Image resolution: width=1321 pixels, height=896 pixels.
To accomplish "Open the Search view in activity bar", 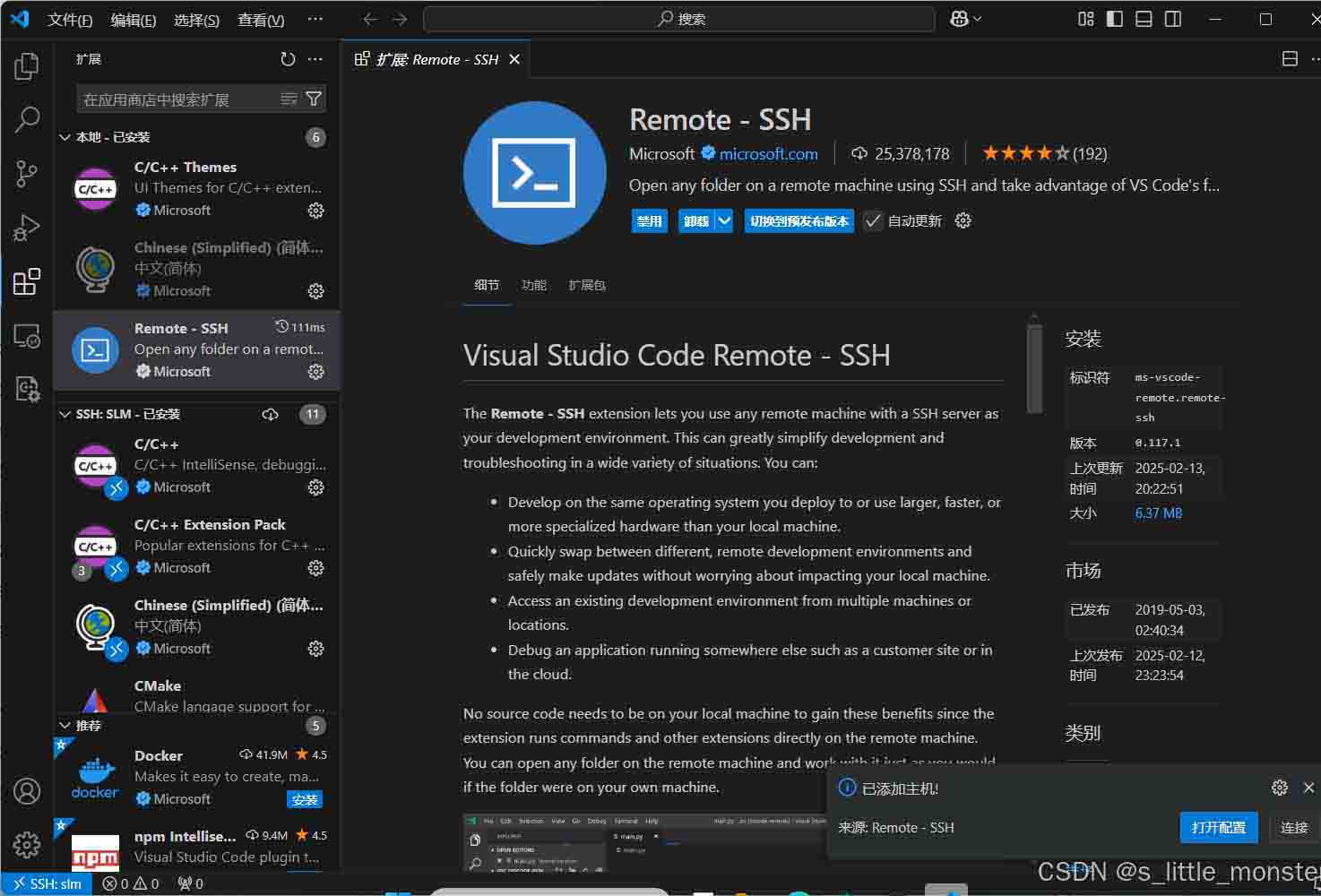I will (x=27, y=119).
